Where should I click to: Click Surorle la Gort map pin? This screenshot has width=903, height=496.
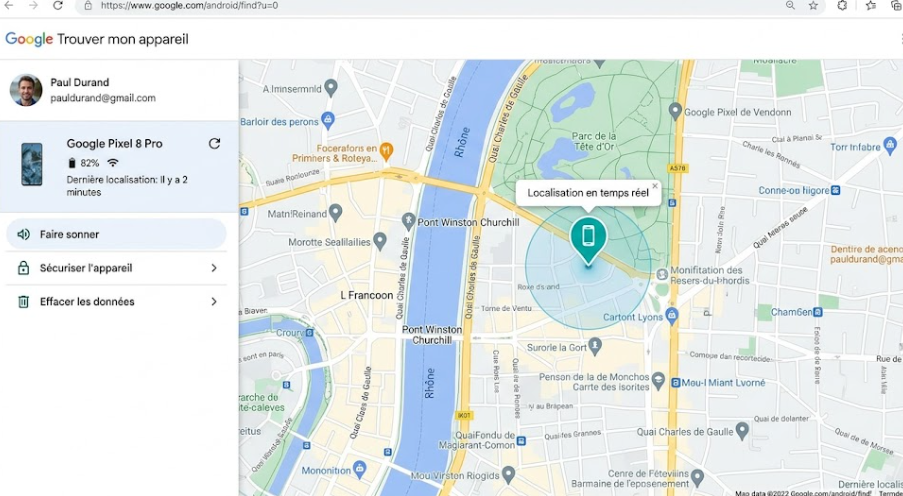595,346
